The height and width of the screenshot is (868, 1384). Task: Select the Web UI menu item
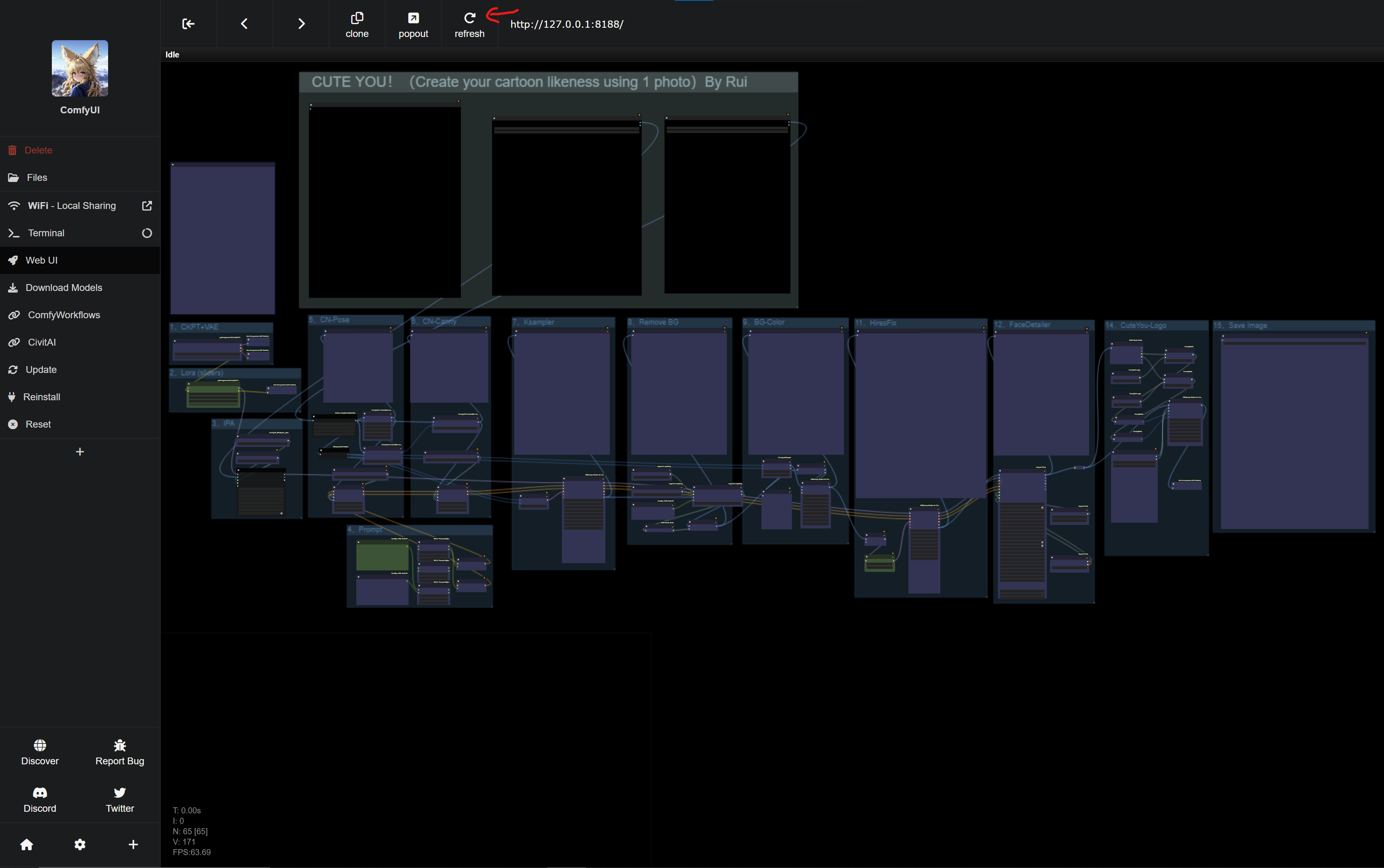click(x=80, y=260)
